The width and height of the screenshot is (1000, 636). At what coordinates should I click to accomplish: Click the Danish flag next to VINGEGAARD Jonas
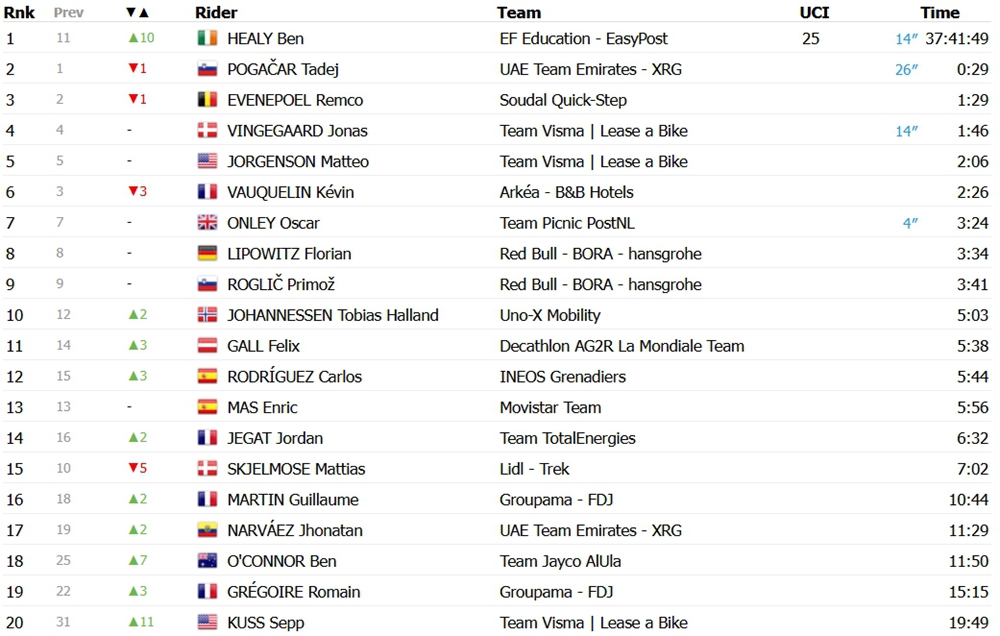point(207,130)
